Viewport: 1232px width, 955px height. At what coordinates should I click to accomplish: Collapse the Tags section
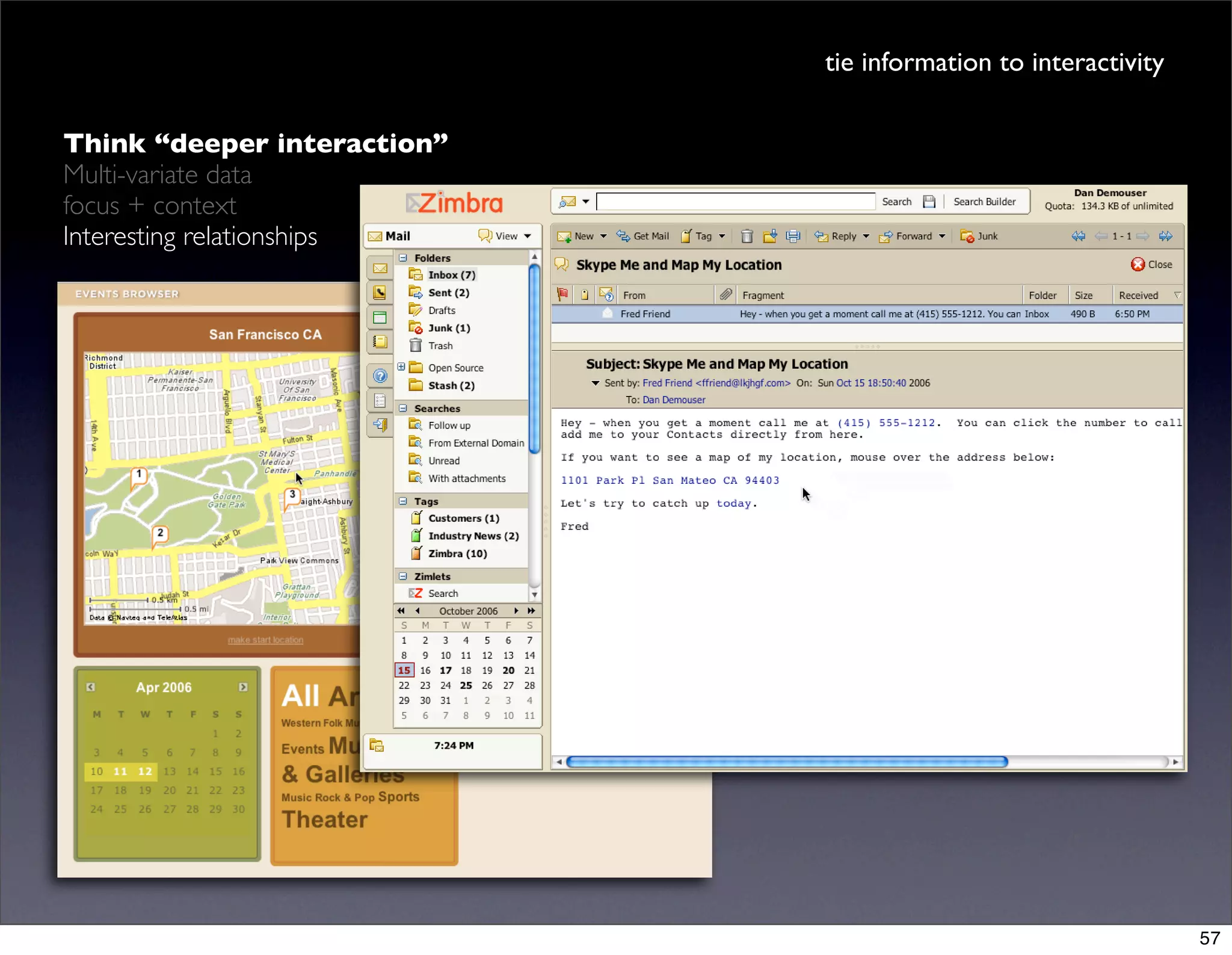tap(403, 501)
